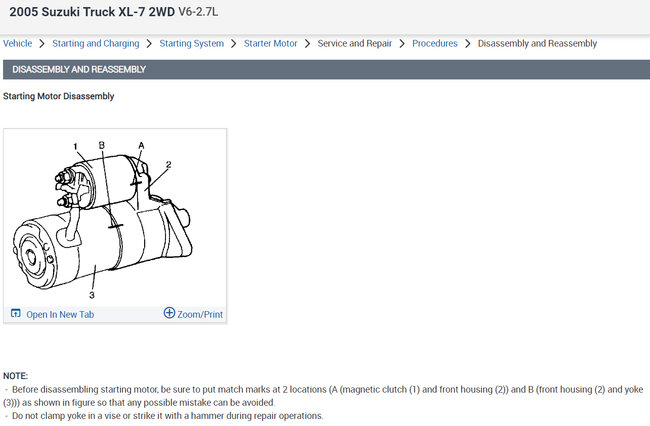Click chevron after Service and Repair

pyautogui.click(x=402, y=44)
